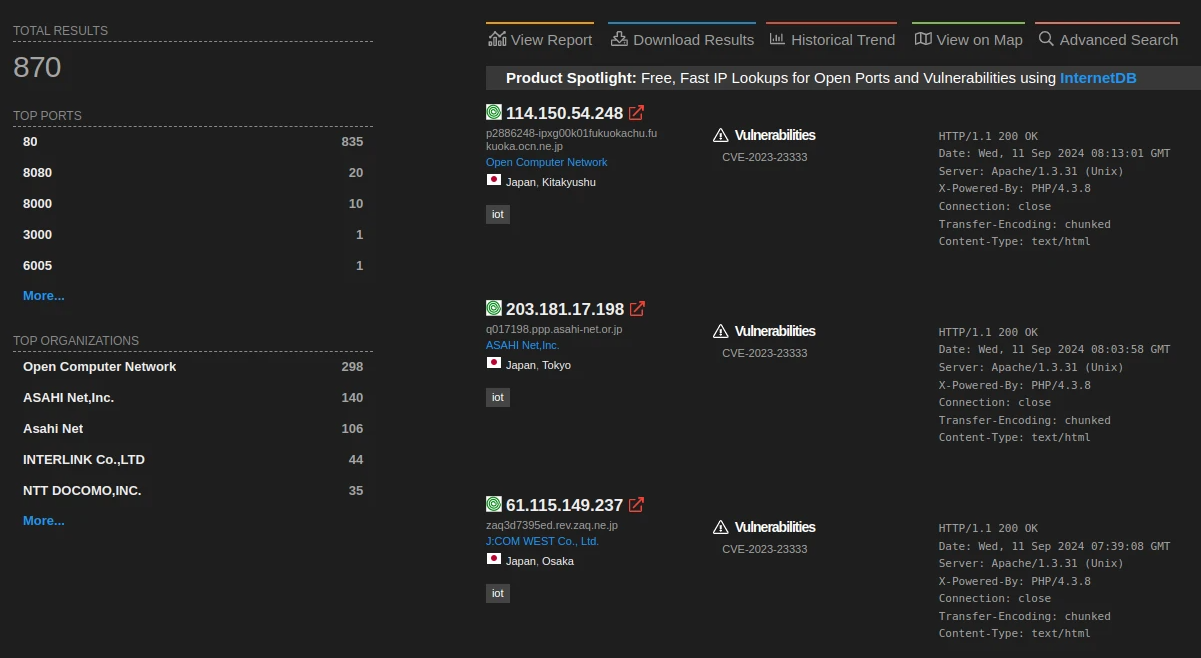Click the Japan flag icon for Osaka result

pos(494,560)
